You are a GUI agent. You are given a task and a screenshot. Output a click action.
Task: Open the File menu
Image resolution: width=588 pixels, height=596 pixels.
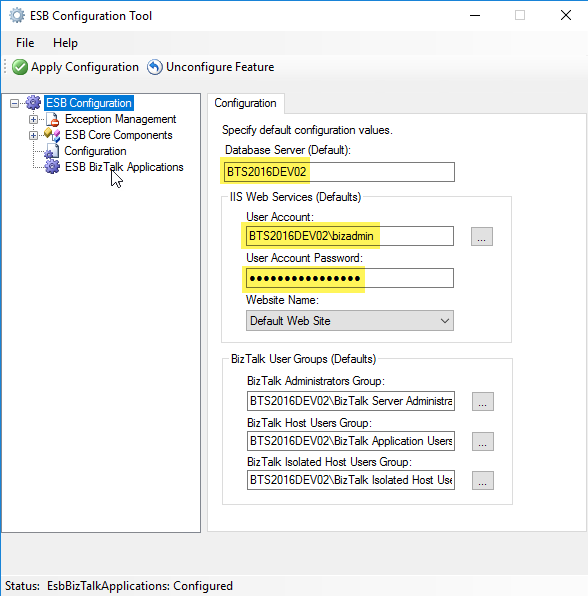(25, 43)
